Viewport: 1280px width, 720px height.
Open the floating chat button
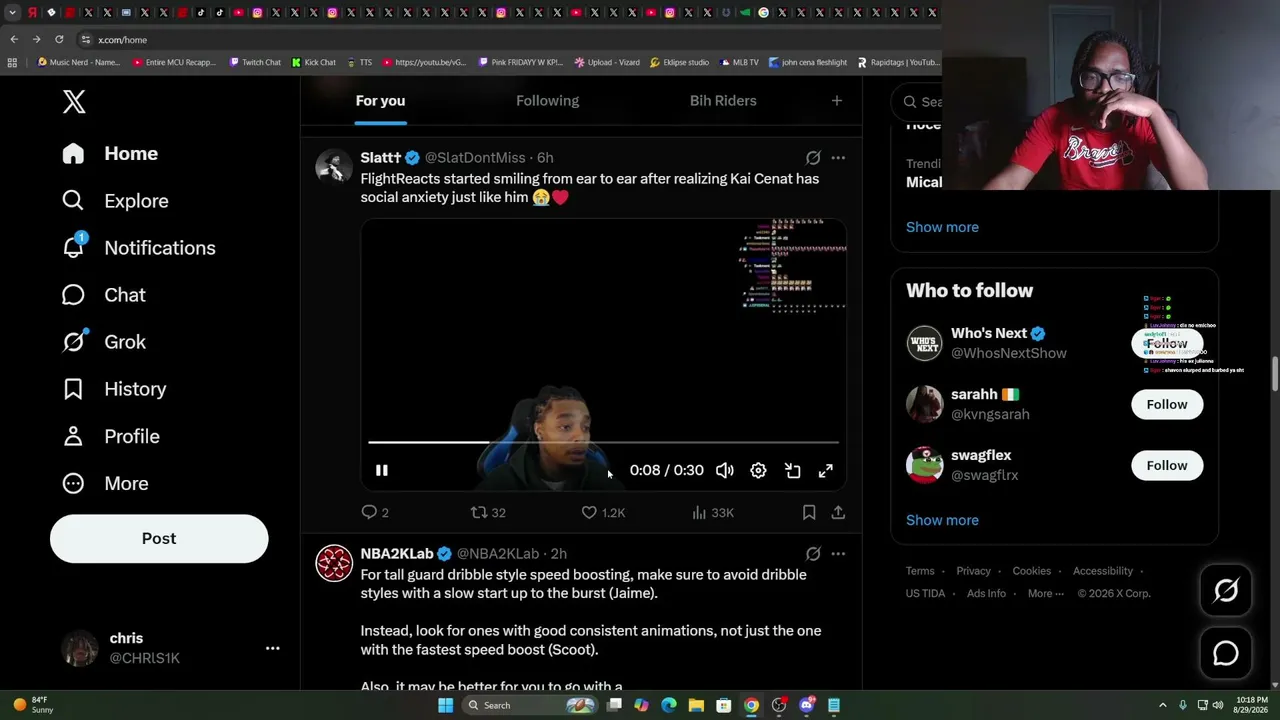click(1226, 653)
